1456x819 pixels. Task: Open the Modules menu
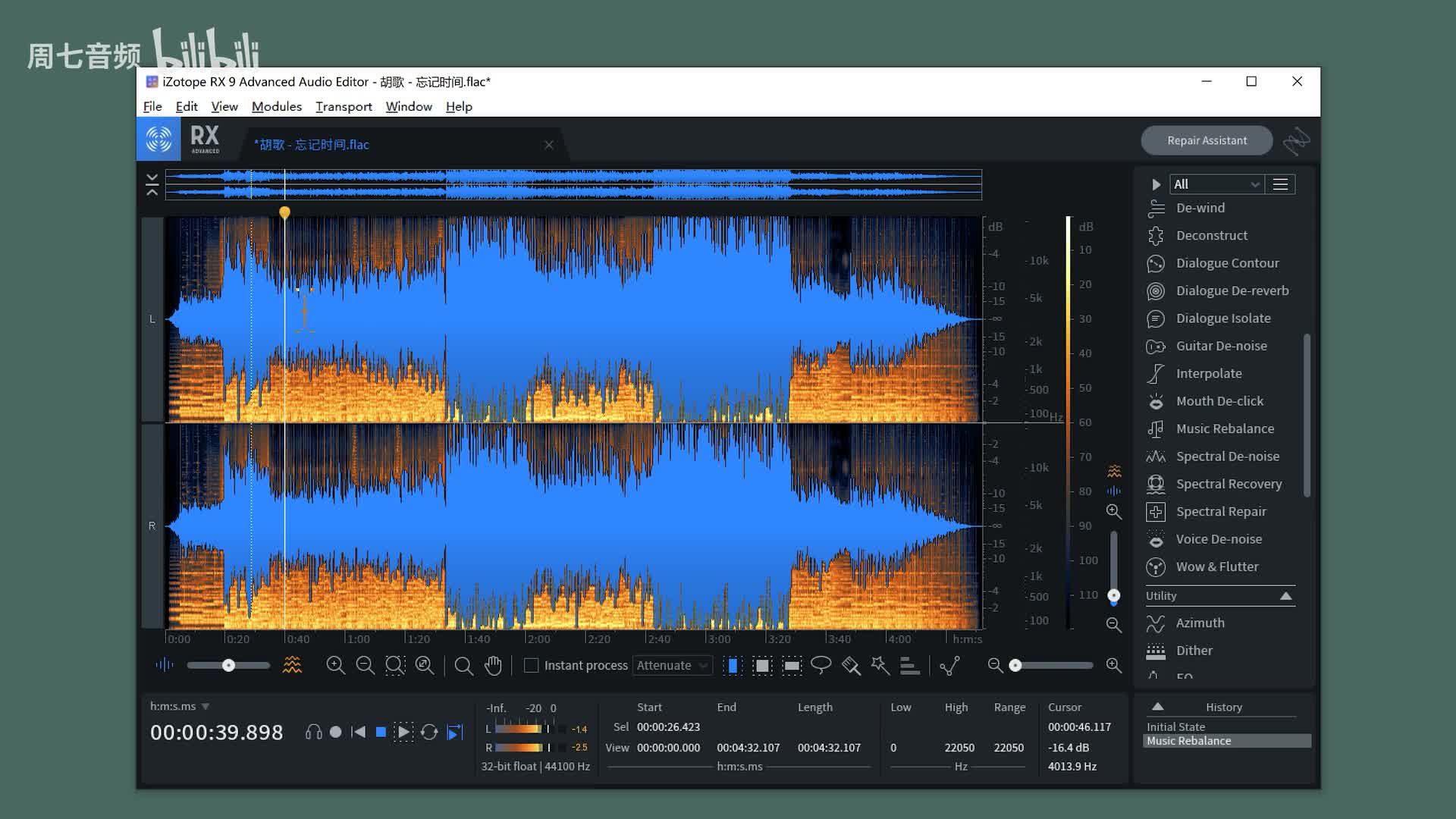pyautogui.click(x=276, y=106)
